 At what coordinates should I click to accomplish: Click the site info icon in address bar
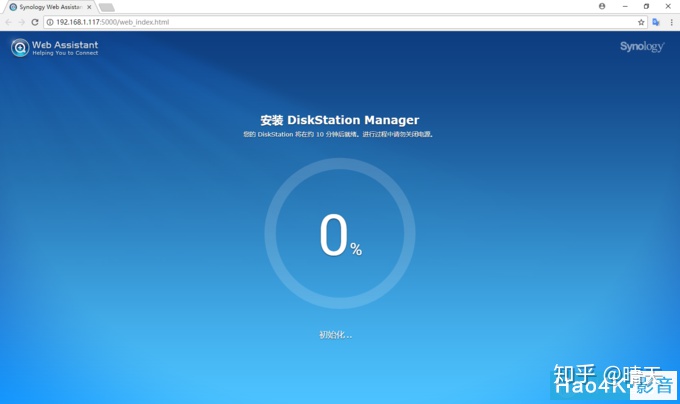[50, 22]
